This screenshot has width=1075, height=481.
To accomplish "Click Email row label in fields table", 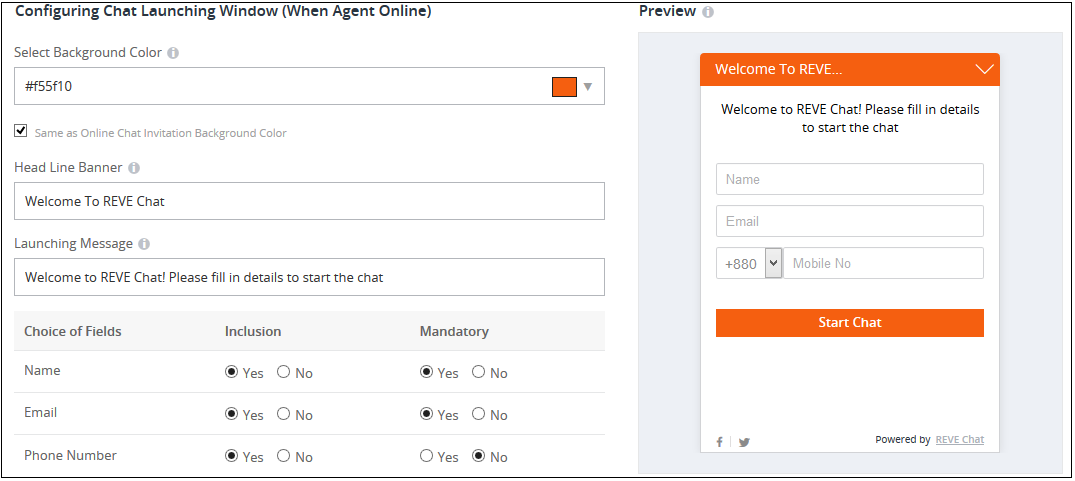I will coord(40,412).
